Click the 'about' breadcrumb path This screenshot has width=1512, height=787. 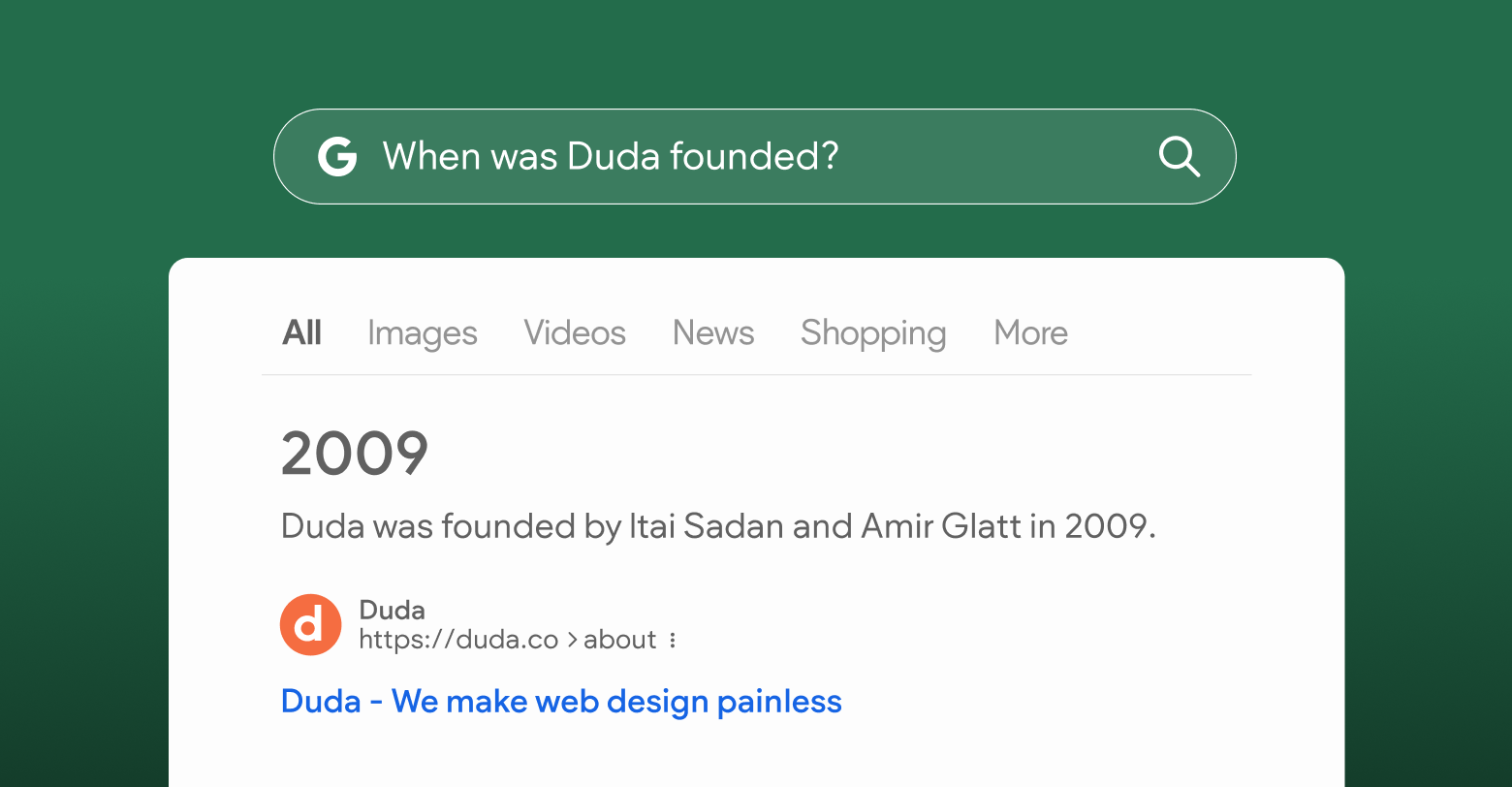click(620, 640)
